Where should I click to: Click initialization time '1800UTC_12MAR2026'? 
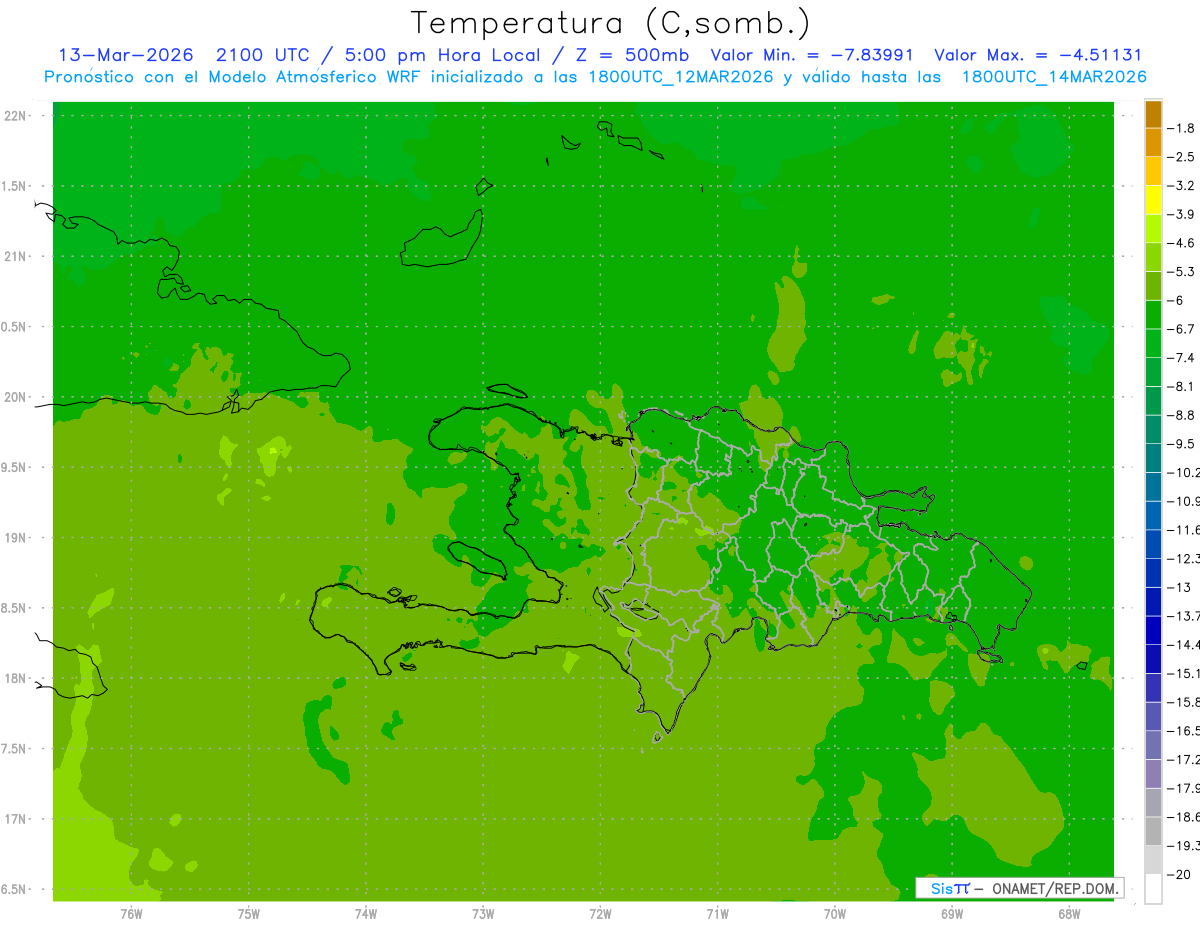coord(679,76)
